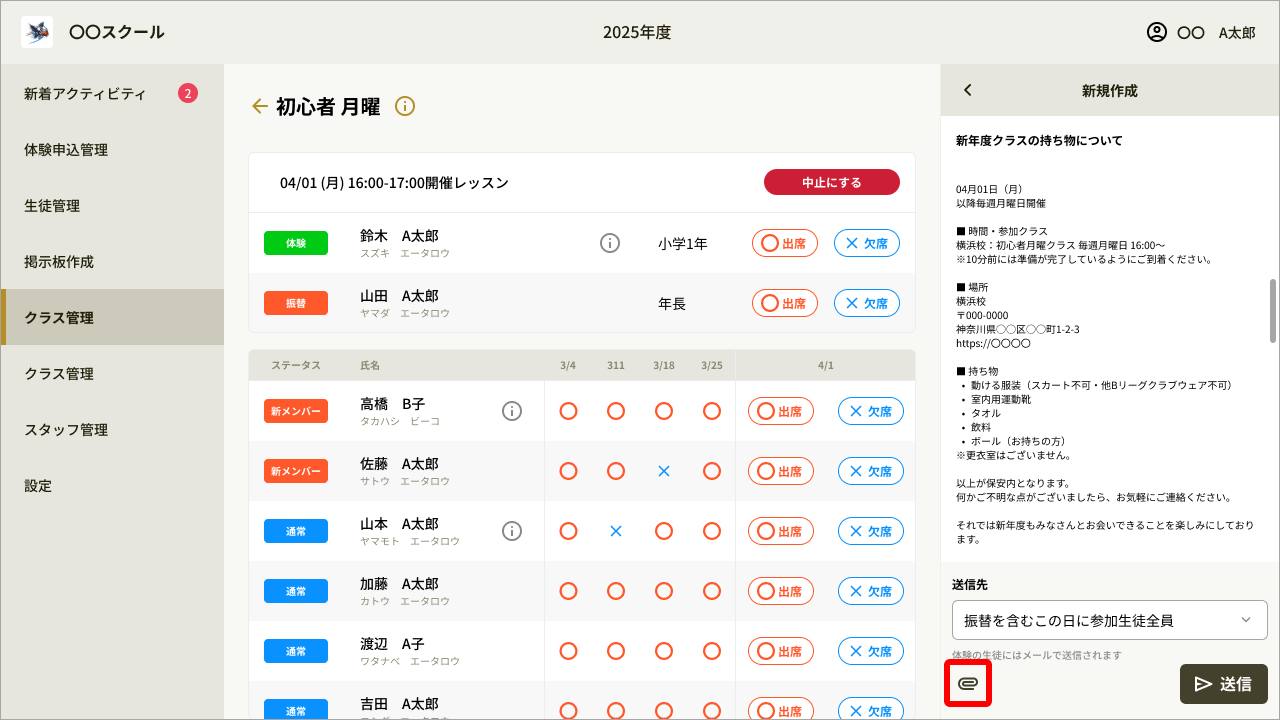The height and width of the screenshot is (720, 1280).
Task: Toggle the × attendance mark for 佐藤 on 3/18
Action: coord(663,470)
